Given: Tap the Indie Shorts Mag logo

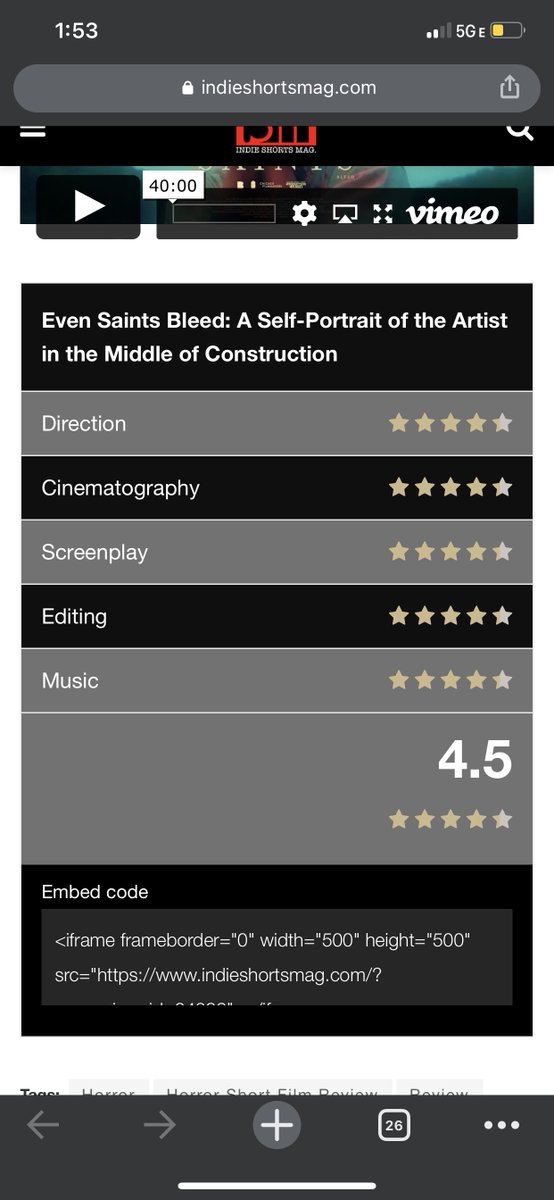Looking at the screenshot, I should pos(276,138).
